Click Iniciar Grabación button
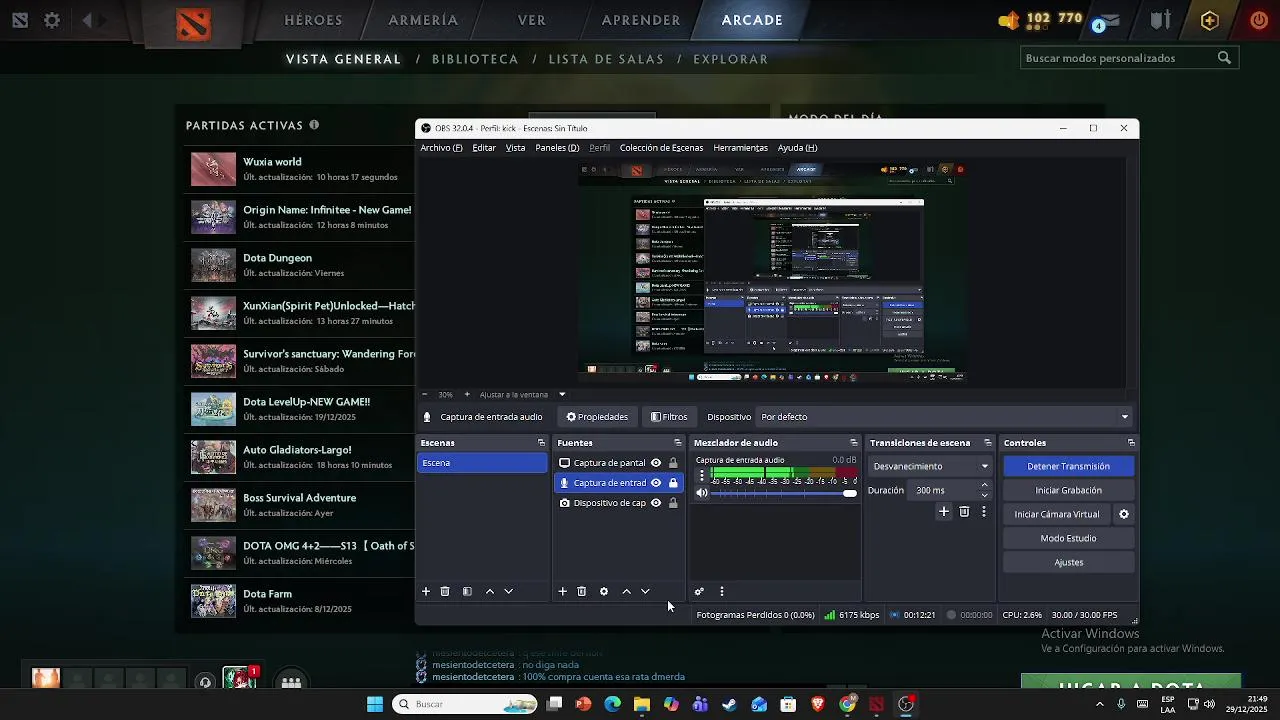The width and height of the screenshot is (1280, 720). (x=1068, y=490)
